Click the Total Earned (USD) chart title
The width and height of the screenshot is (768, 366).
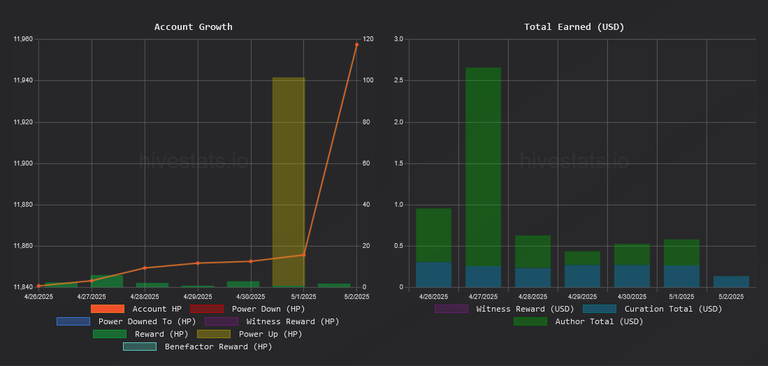click(574, 27)
